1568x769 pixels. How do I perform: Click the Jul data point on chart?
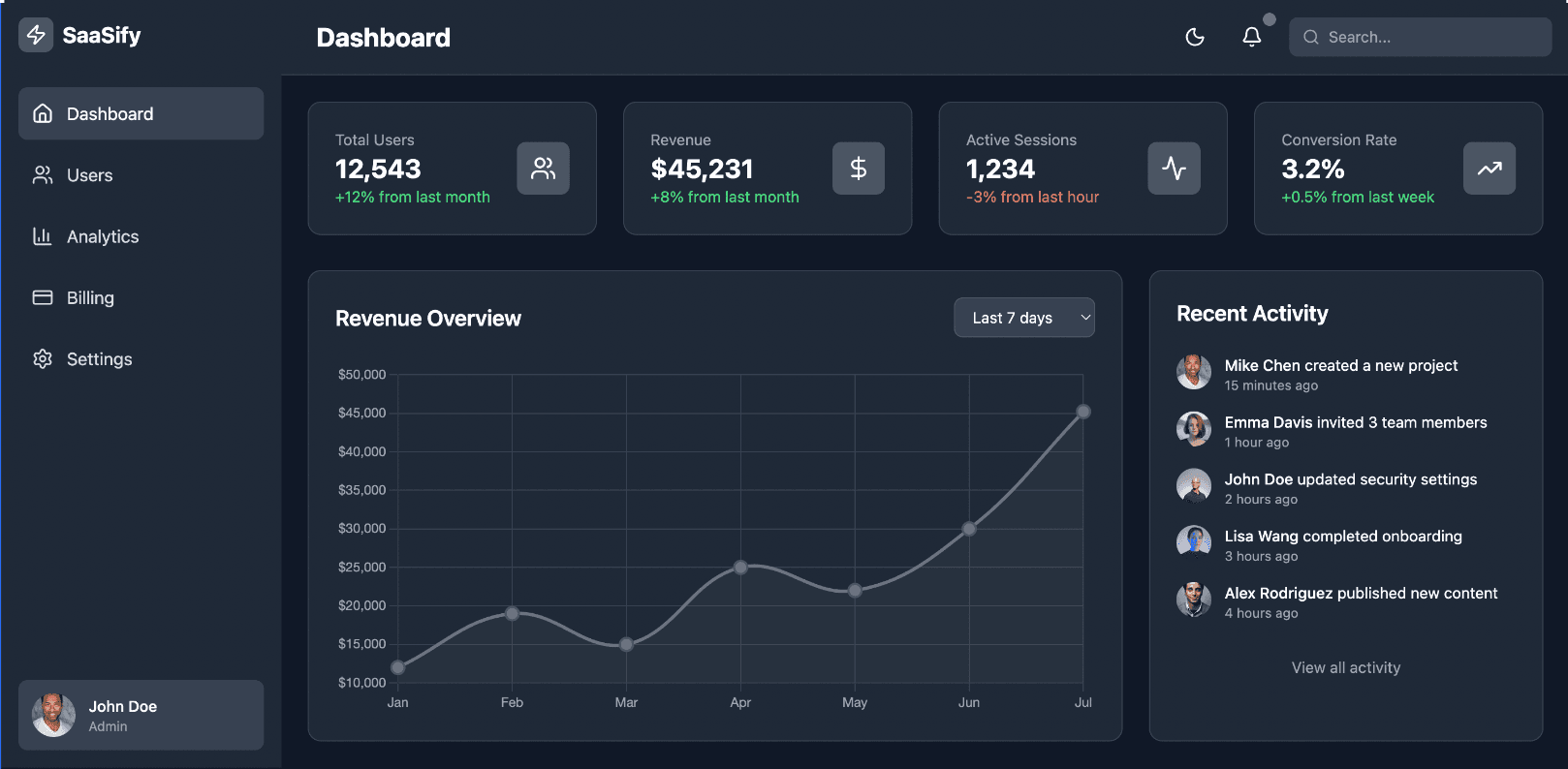coord(1083,412)
